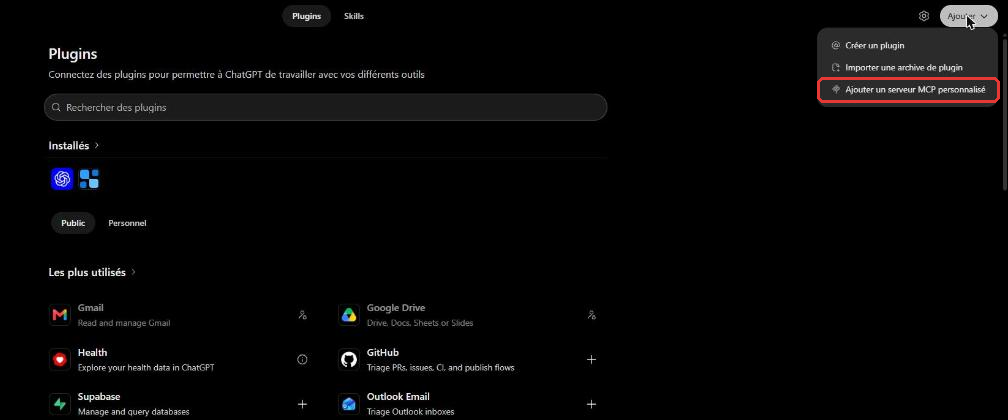Open the installed ChatGPT plugin icon

[62, 179]
